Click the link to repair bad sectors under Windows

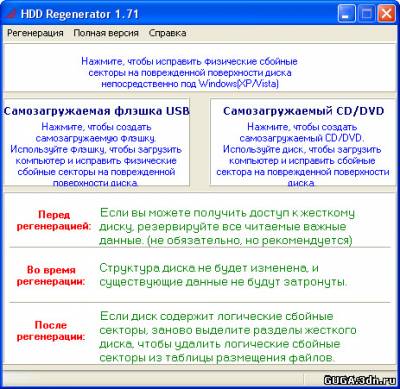190,72
